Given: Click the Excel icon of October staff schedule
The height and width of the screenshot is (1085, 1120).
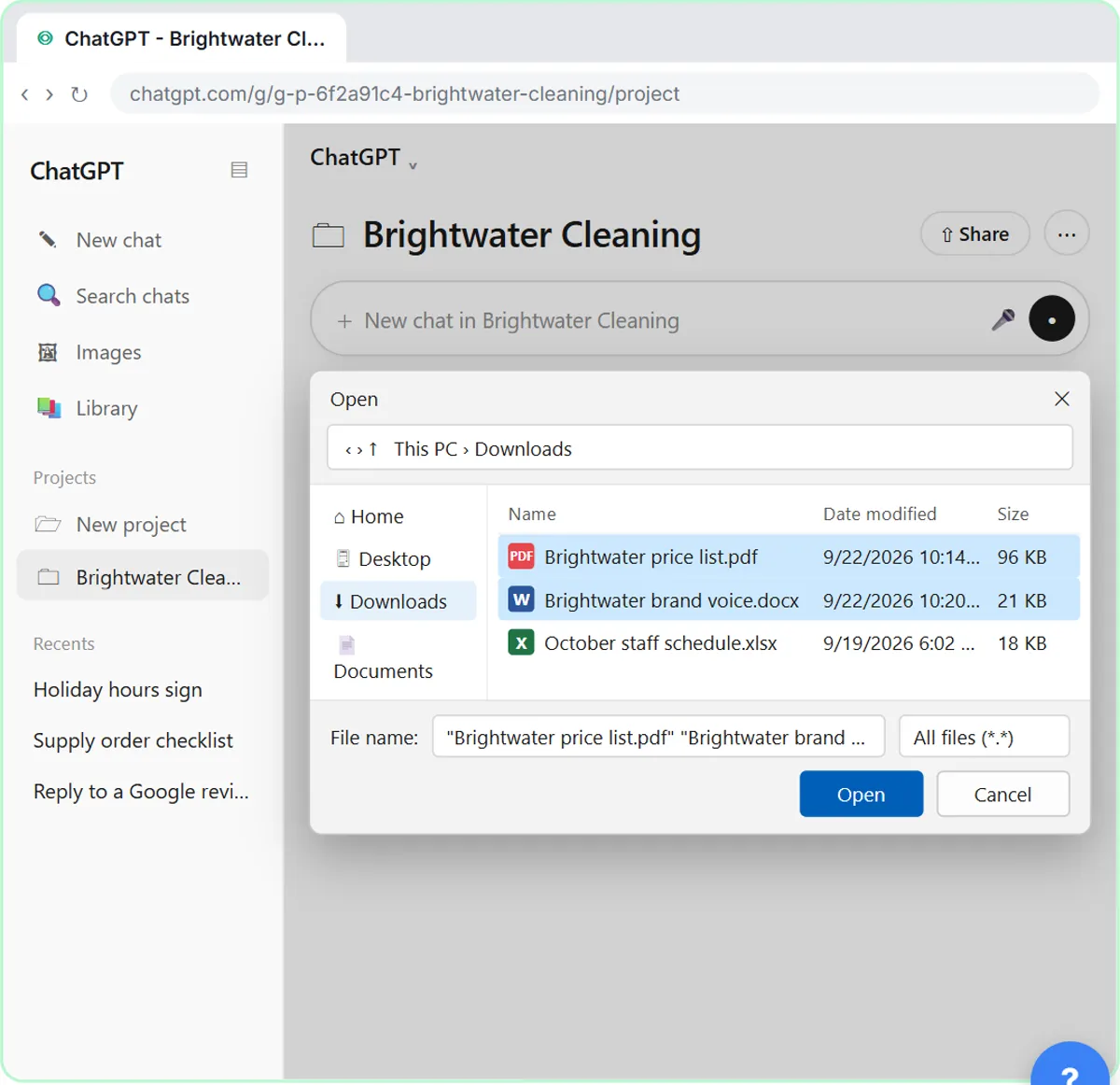Looking at the screenshot, I should point(521,642).
